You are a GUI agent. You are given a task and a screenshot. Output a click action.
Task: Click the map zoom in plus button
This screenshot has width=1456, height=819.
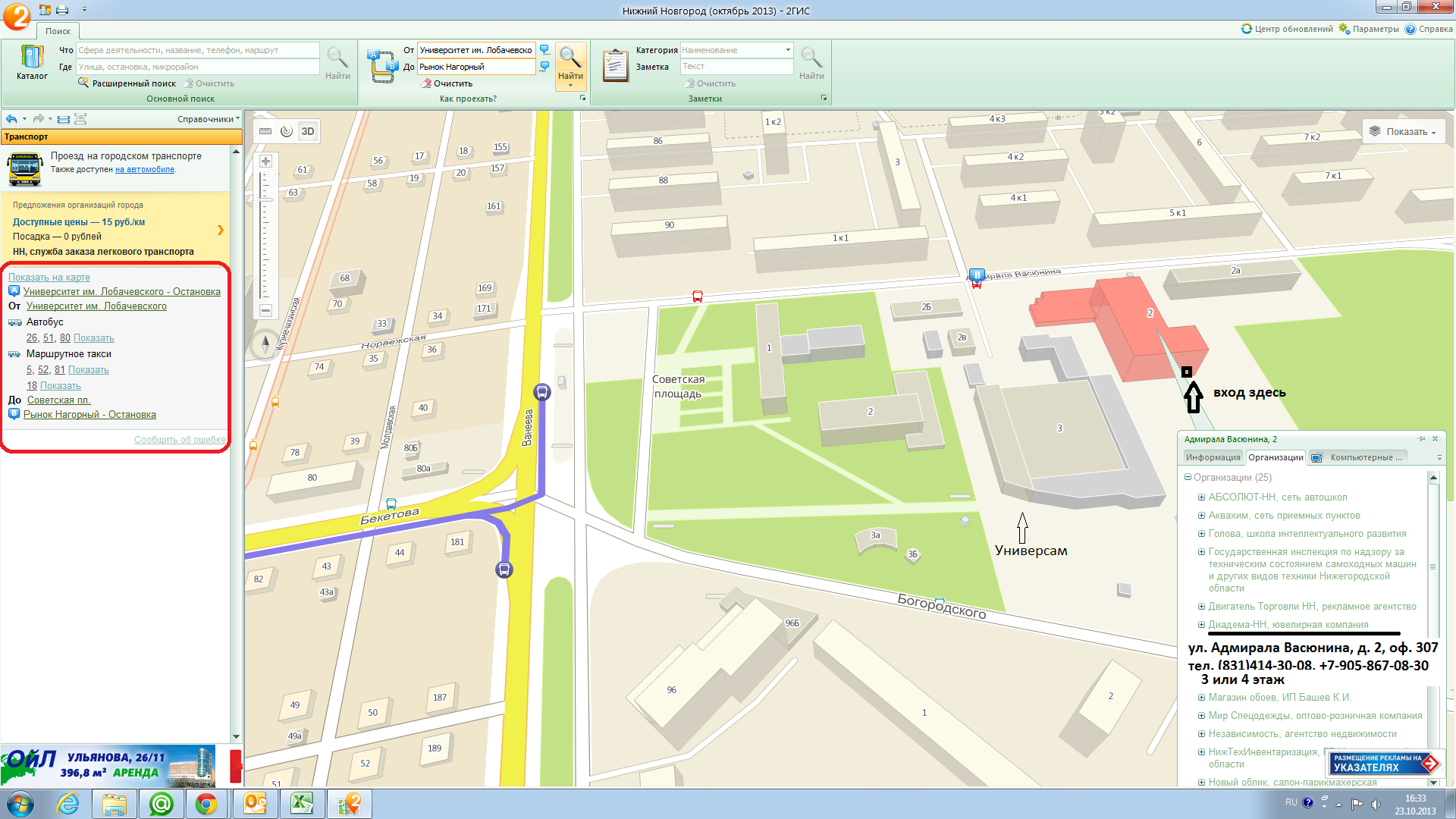265,161
